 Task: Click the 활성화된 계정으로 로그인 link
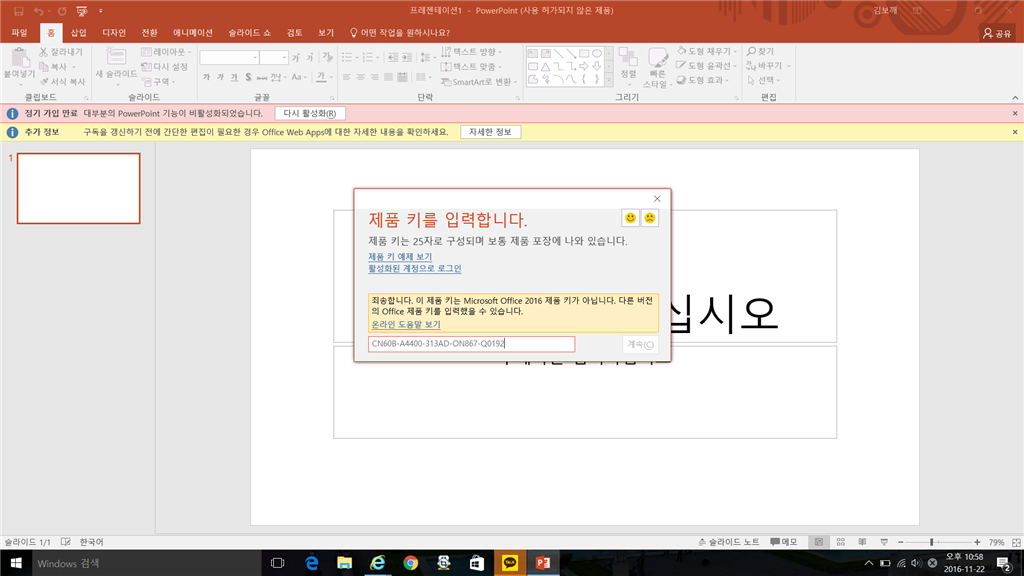coord(415,268)
